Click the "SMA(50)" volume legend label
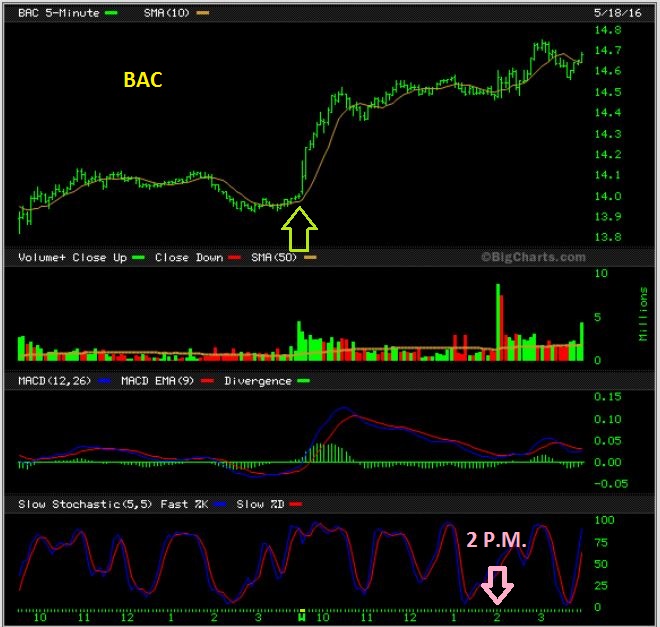The height and width of the screenshot is (627, 660). [274, 258]
